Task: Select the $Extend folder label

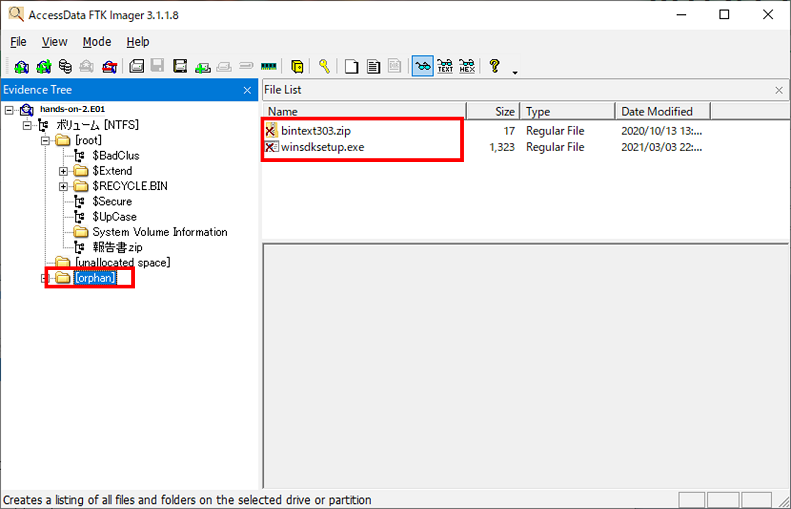Action: pos(112,171)
